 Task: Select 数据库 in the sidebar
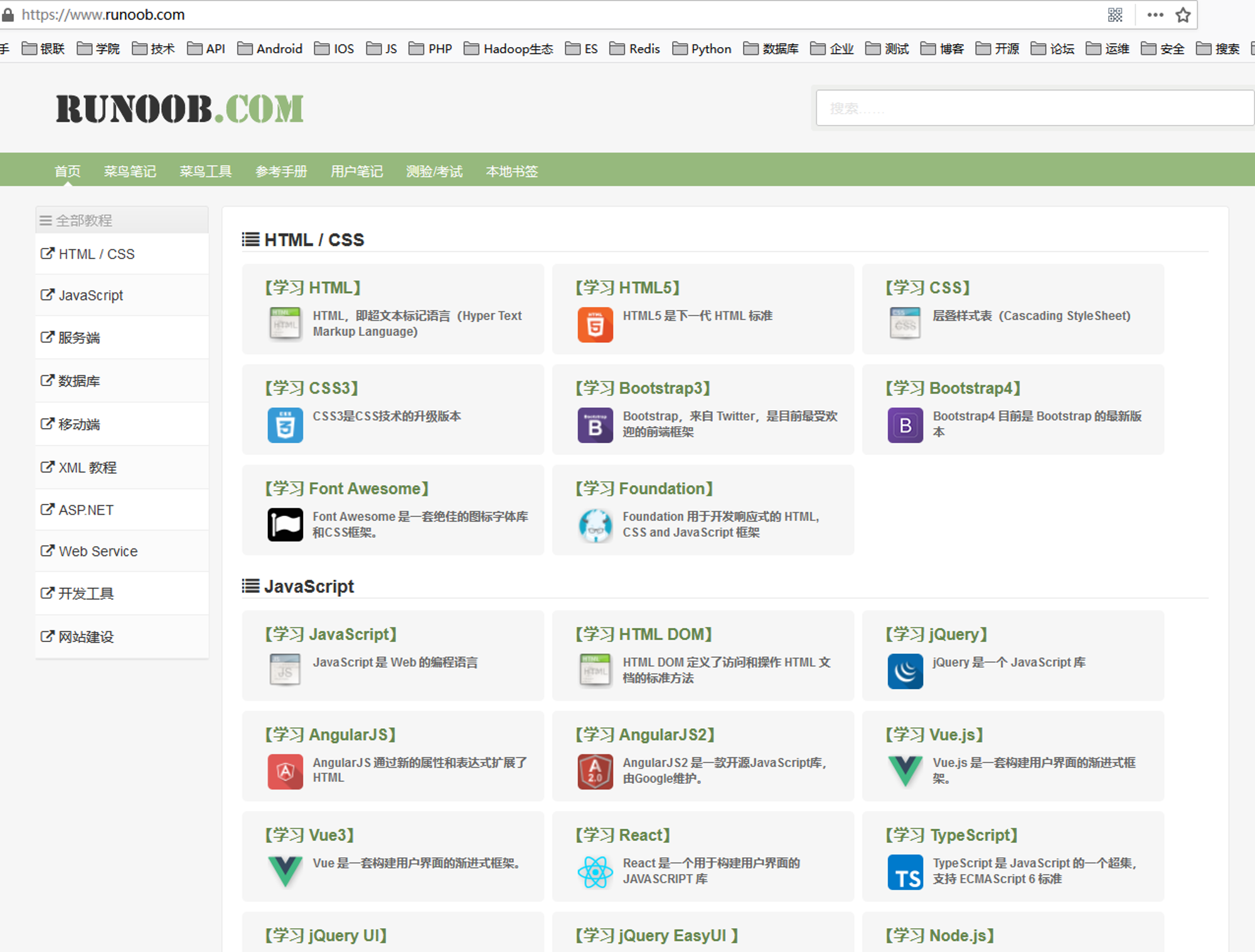click(x=122, y=381)
